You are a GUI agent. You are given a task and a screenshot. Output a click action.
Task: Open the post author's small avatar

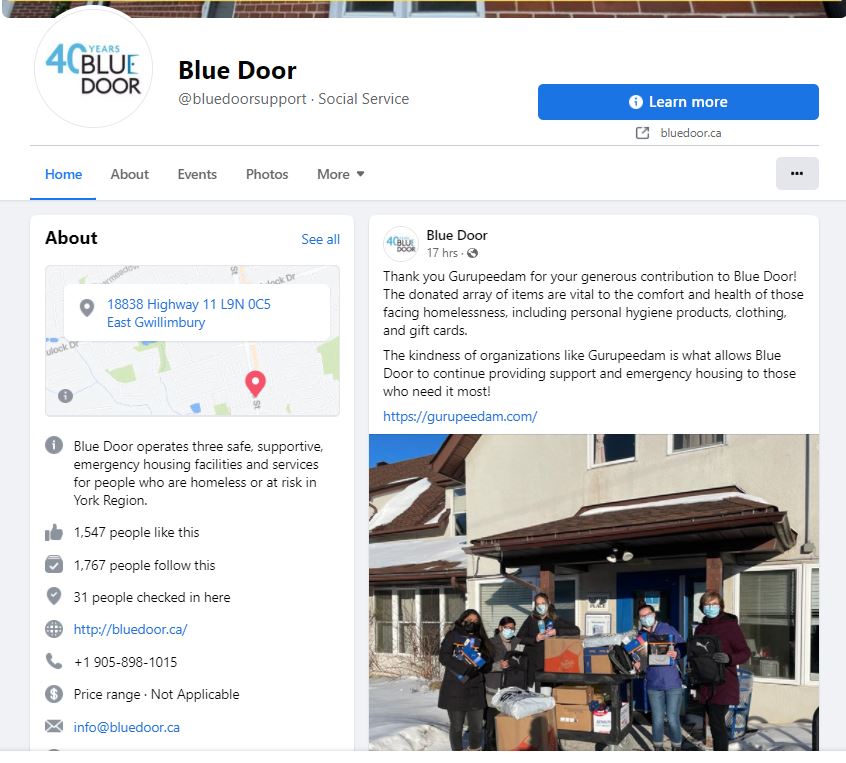point(400,243)
